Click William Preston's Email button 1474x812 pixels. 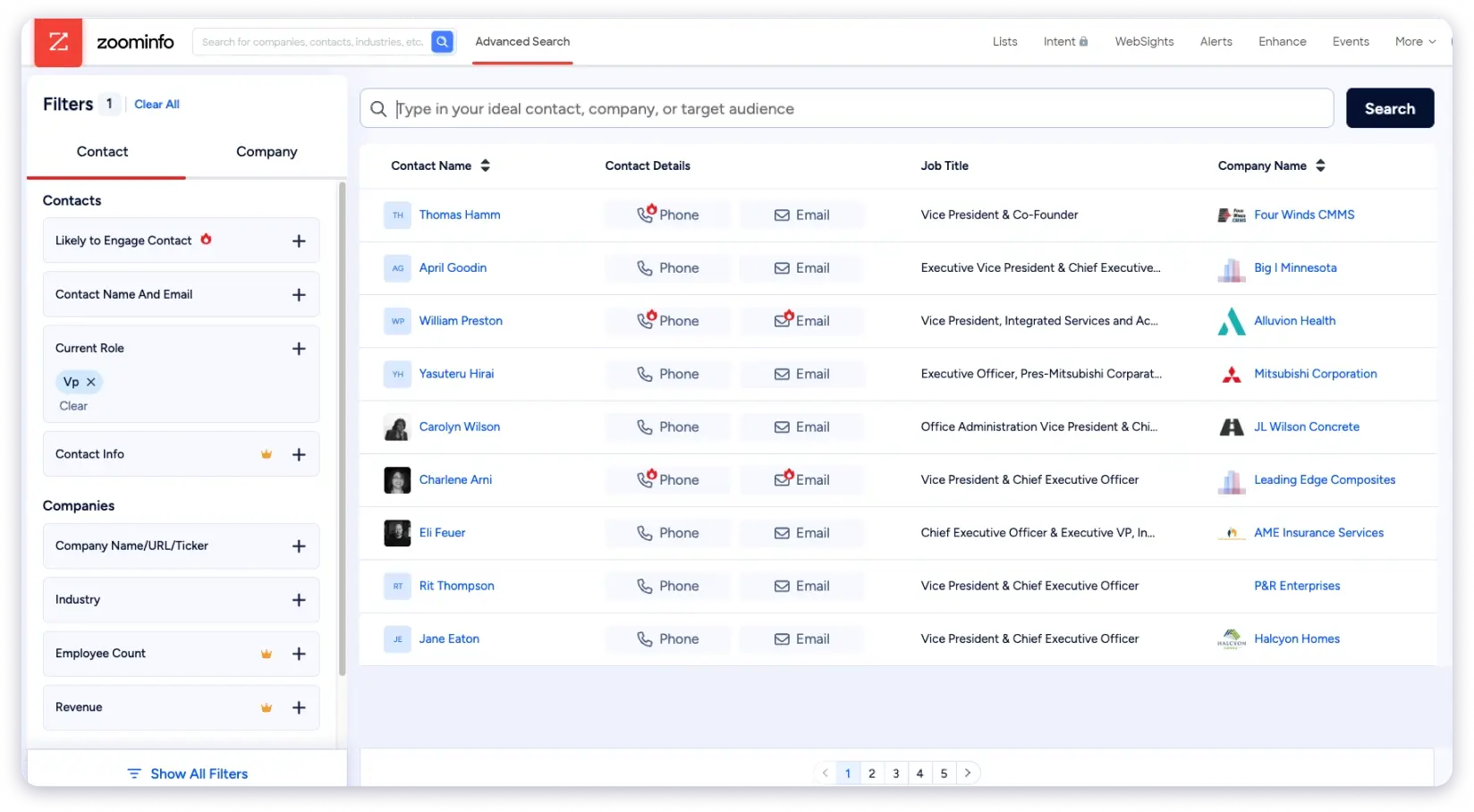(x=802, y=321)
